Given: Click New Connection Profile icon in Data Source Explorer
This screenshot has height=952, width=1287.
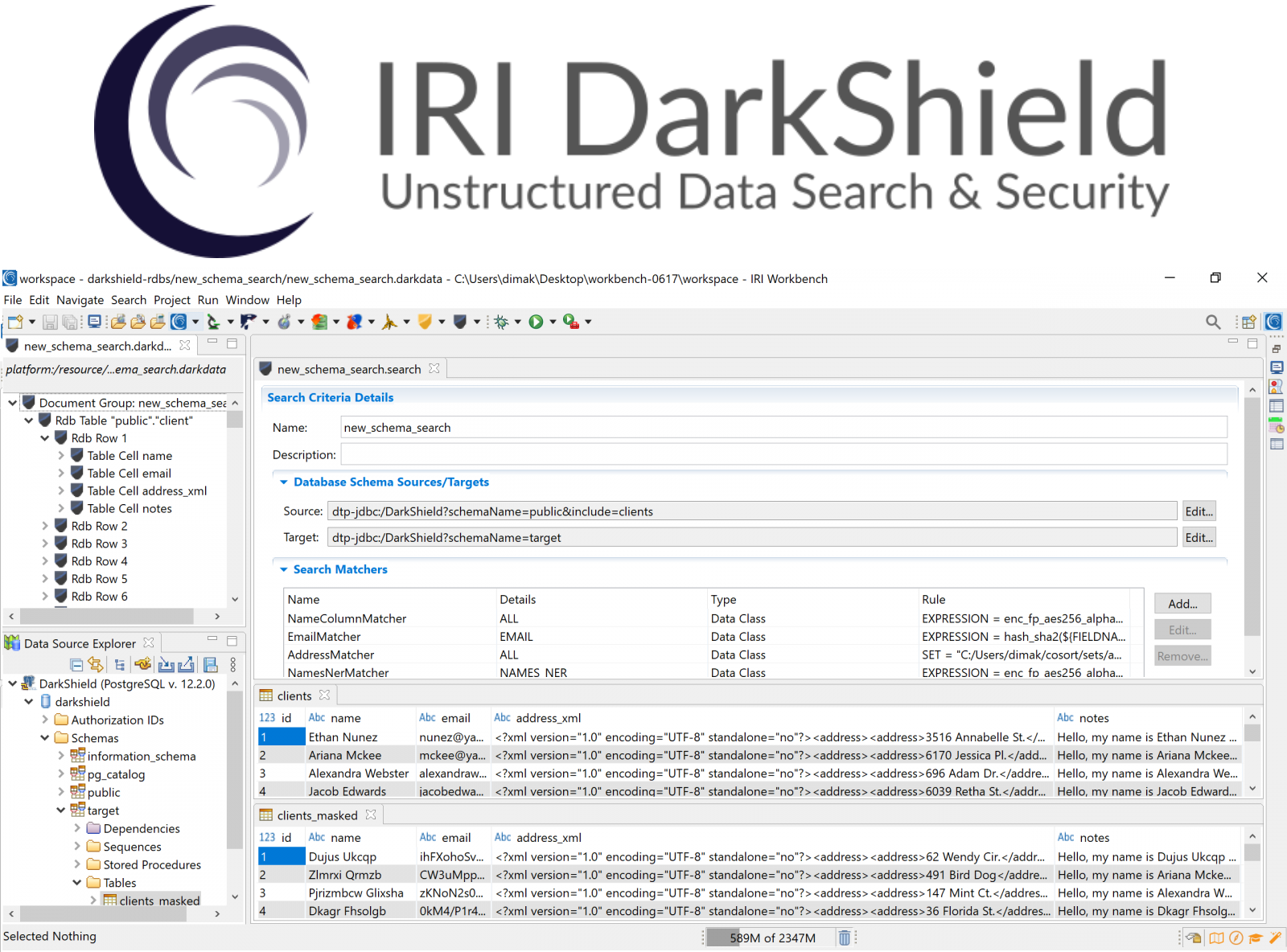Looking at the screenshot, I should pyautogui.click(x=143, y=665).
